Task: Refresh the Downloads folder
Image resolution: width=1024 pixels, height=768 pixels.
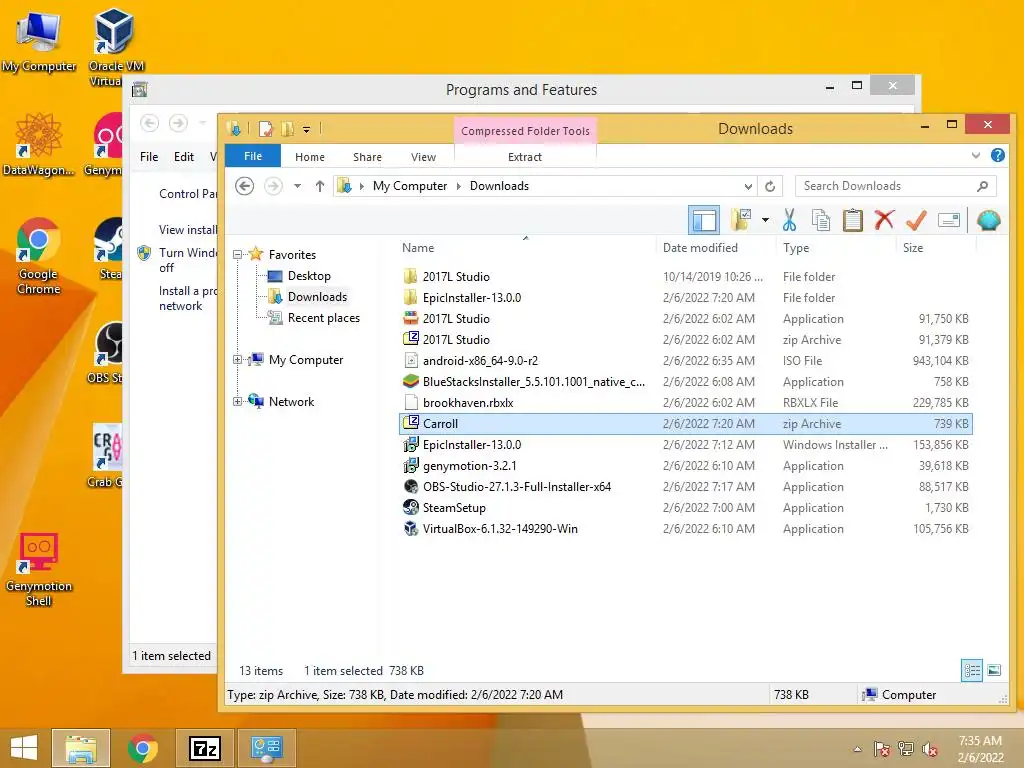Action: pyautogui.click(x=770, y=186)
